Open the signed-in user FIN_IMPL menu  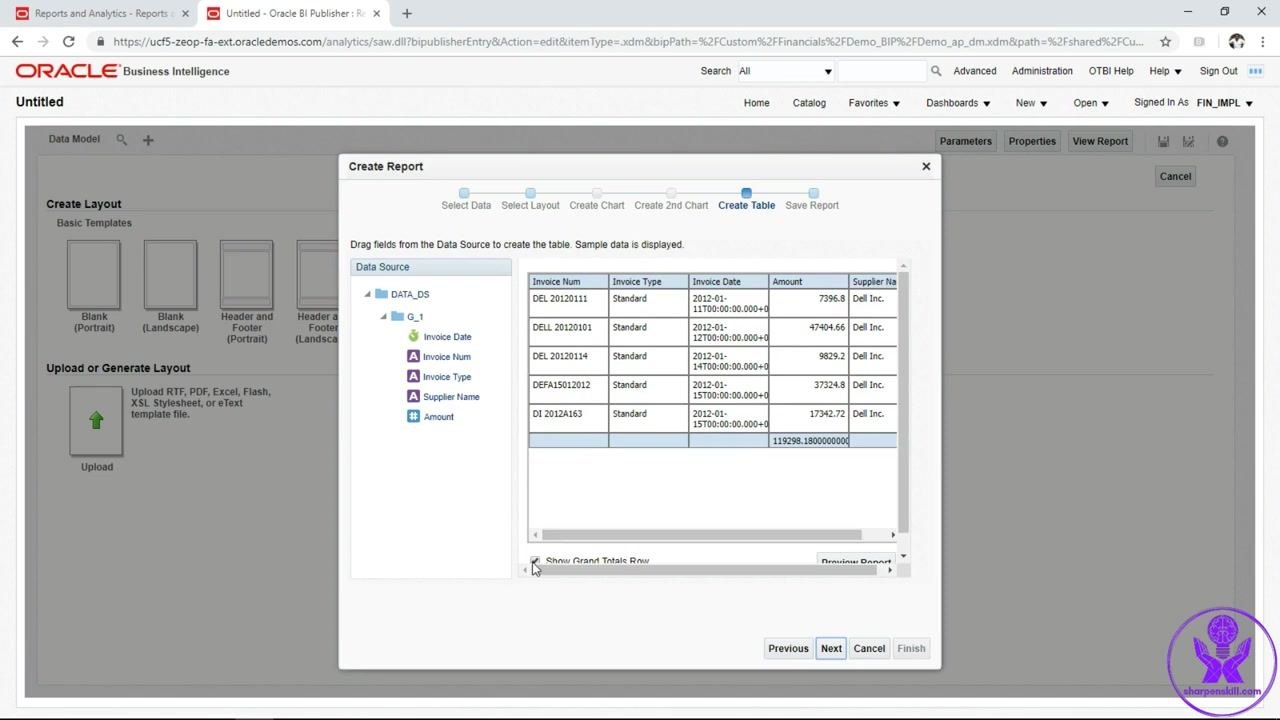pos(1225,103)
